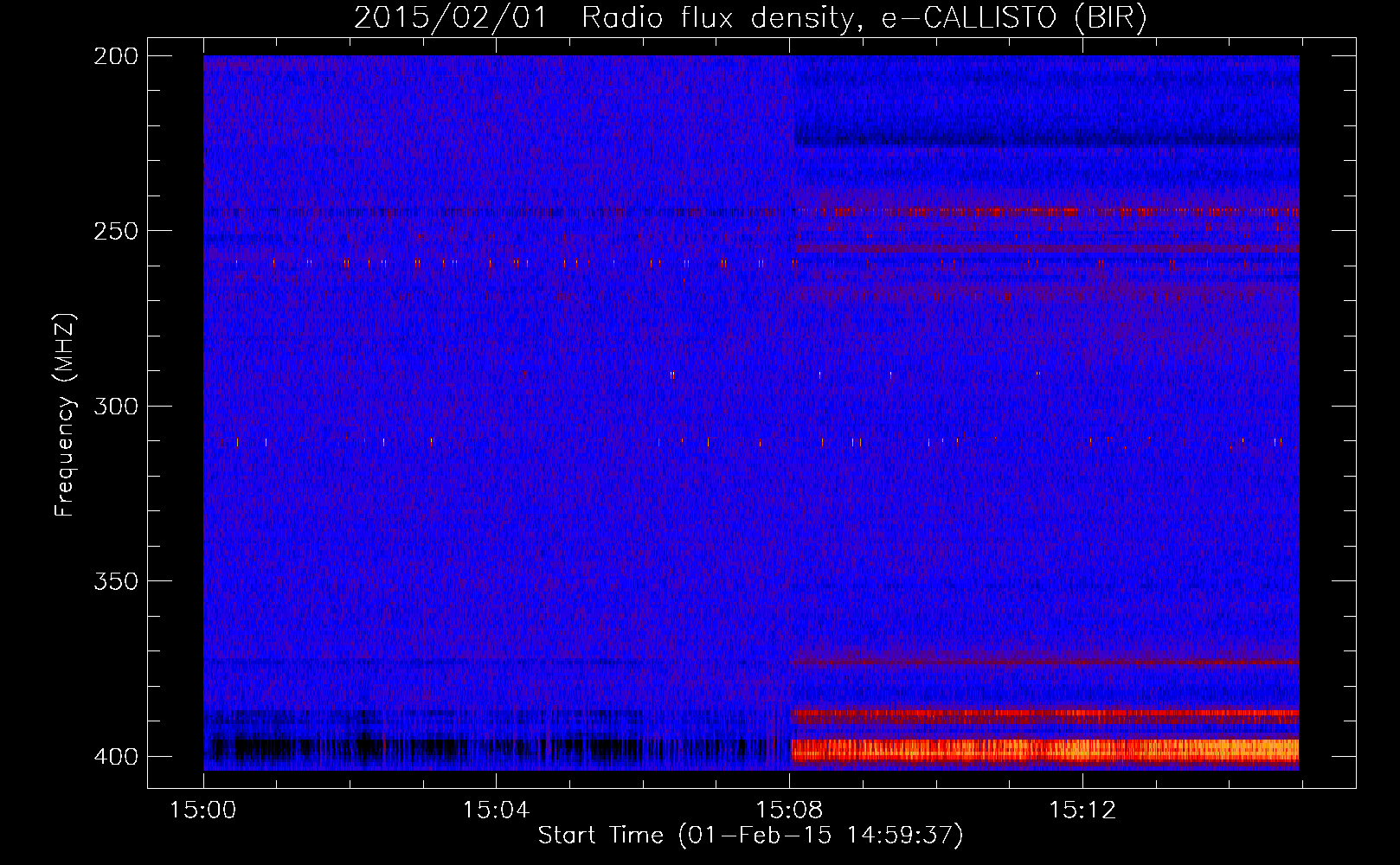Click the "Frequency (MHZ)" axis label
Screen dimensions: 1400x865
point(65,414)
